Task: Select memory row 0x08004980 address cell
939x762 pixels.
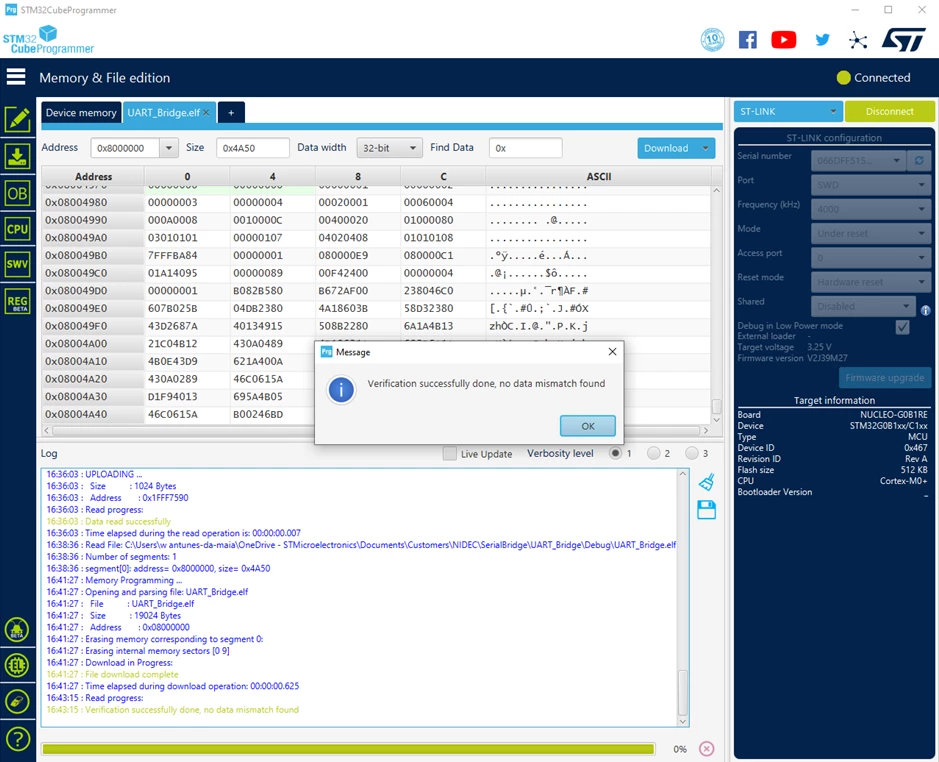Action: coord(93,202)
